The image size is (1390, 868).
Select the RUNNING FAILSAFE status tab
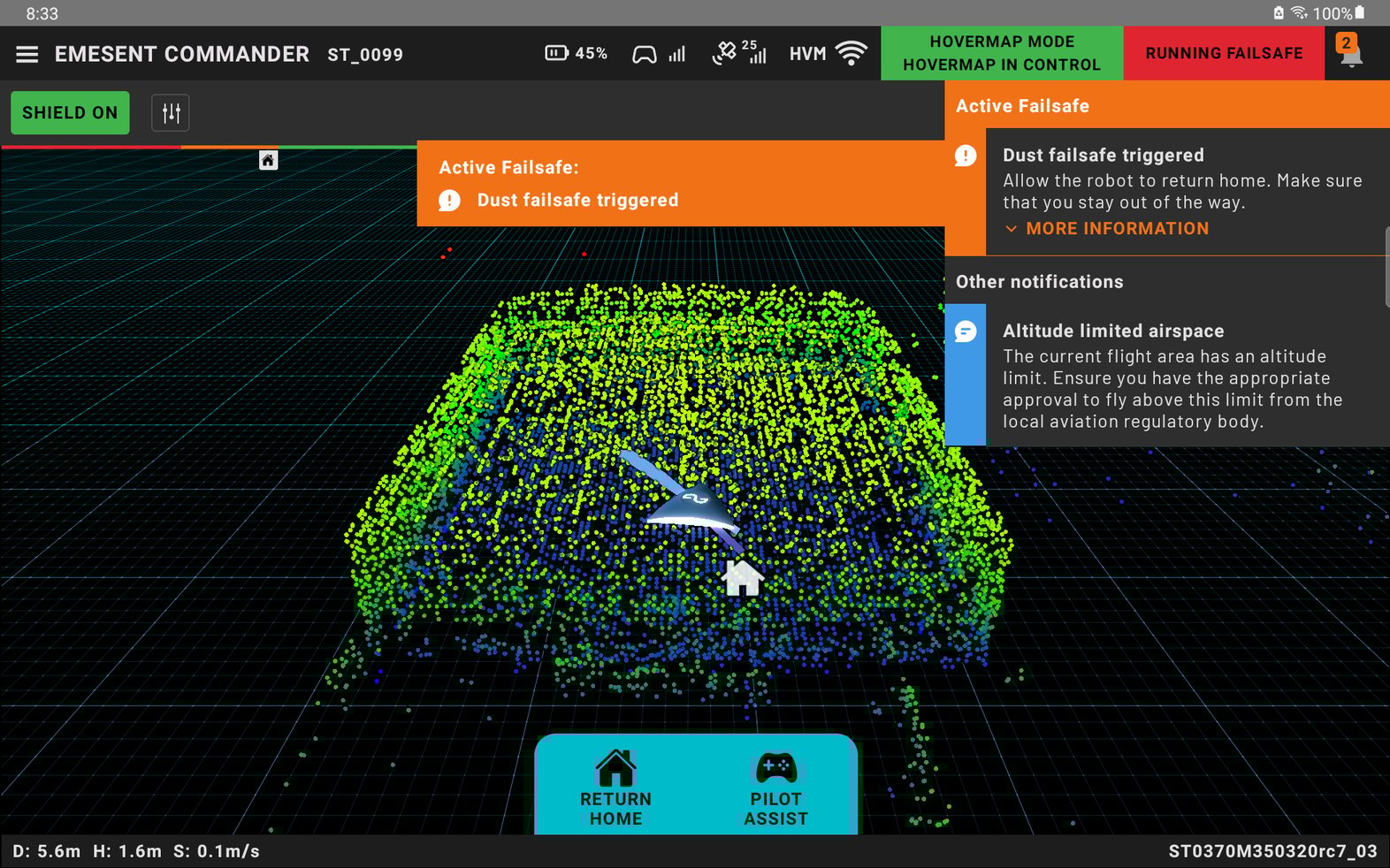click(x=1223, y=53)
